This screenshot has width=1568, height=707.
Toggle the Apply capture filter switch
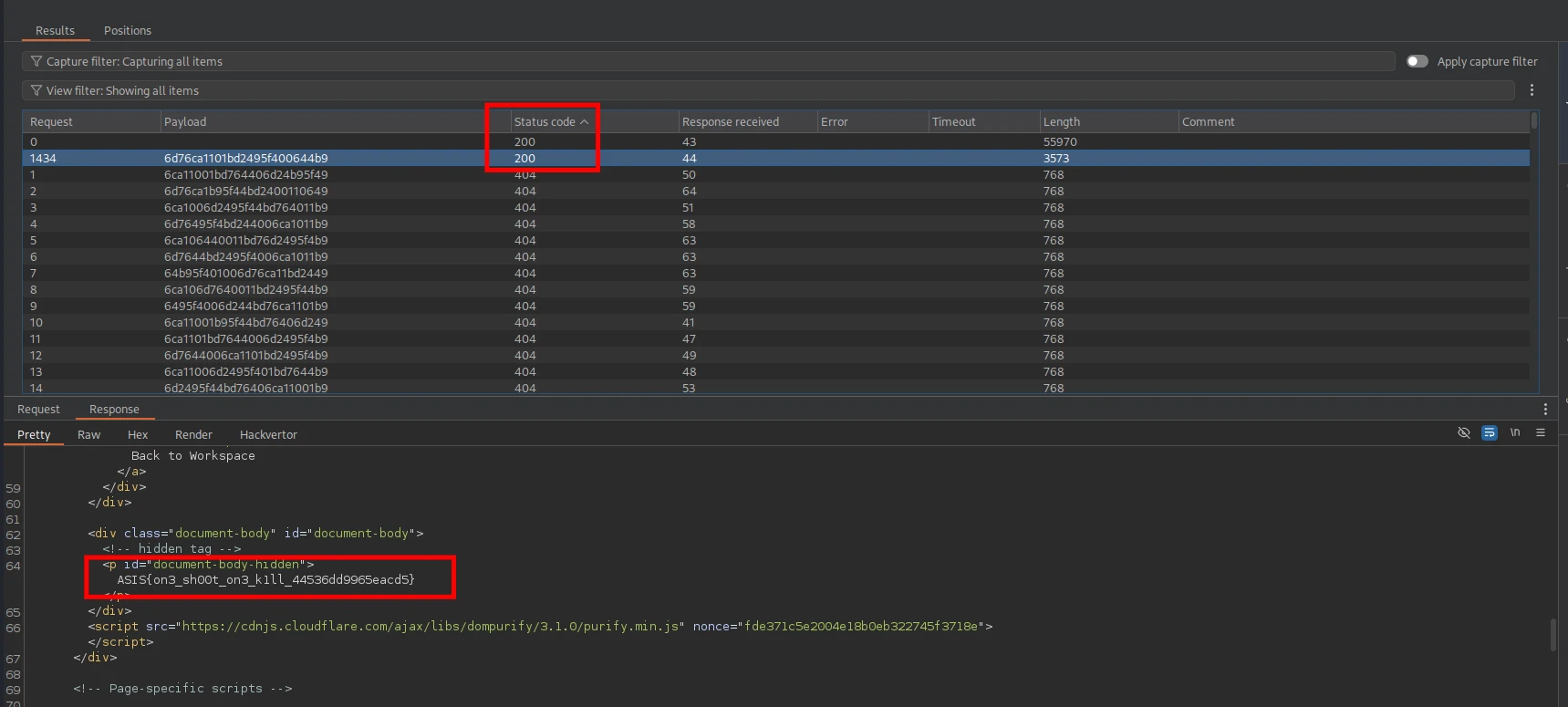[x=1417, y=61]
